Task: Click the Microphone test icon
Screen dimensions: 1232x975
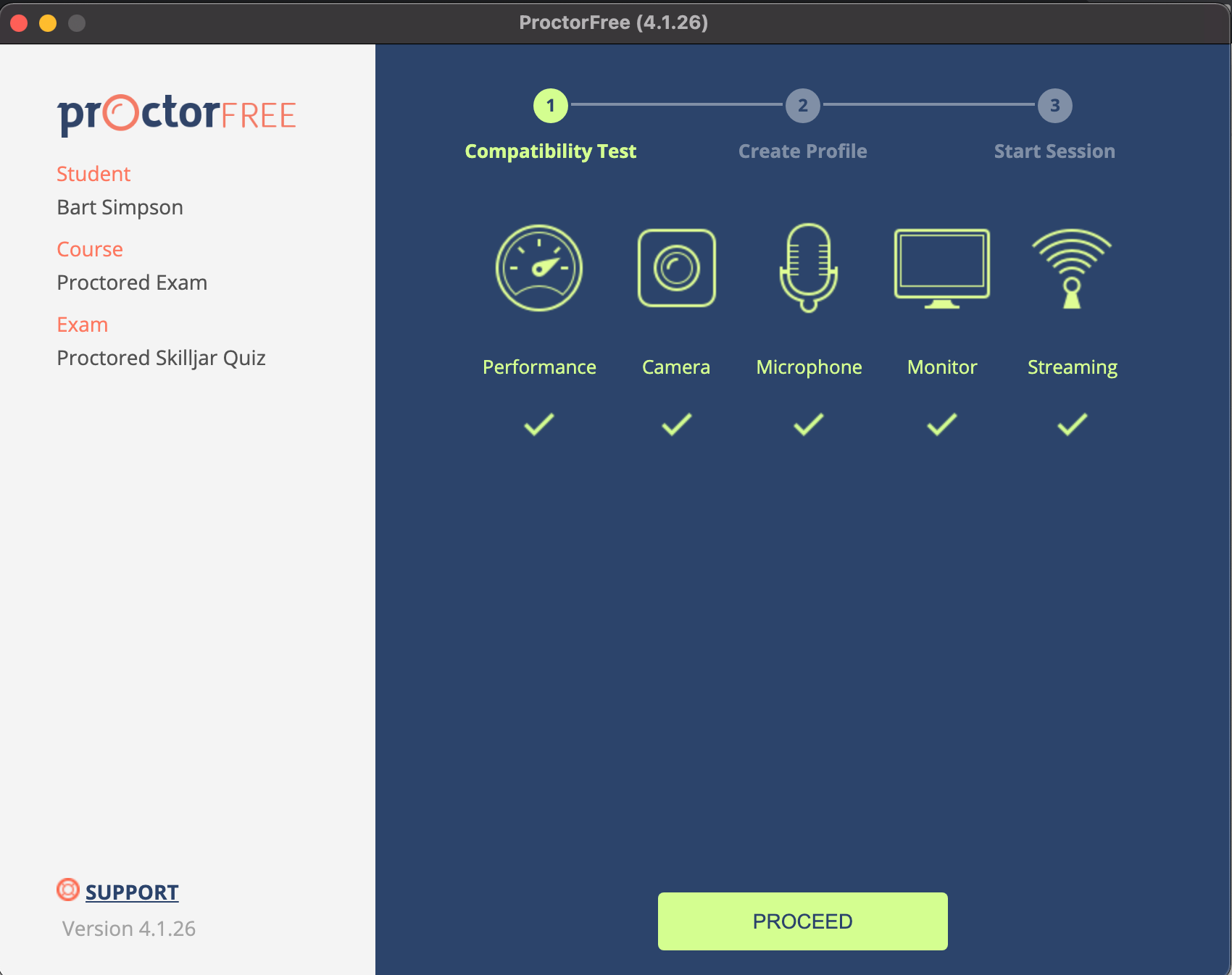Action: pos(809,268)
